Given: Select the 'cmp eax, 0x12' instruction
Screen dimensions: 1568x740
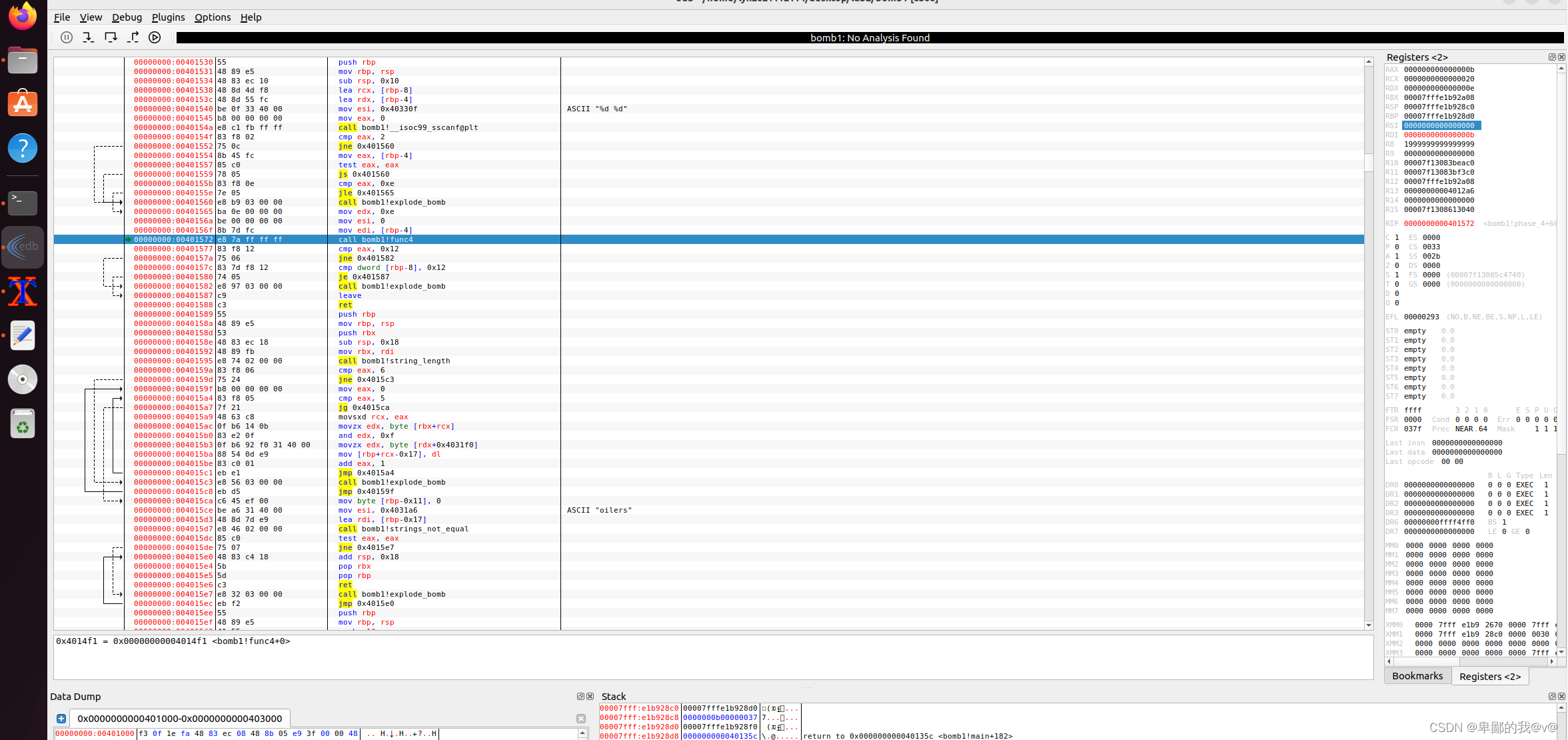Looking at the screenshot, I should point(369,249).
